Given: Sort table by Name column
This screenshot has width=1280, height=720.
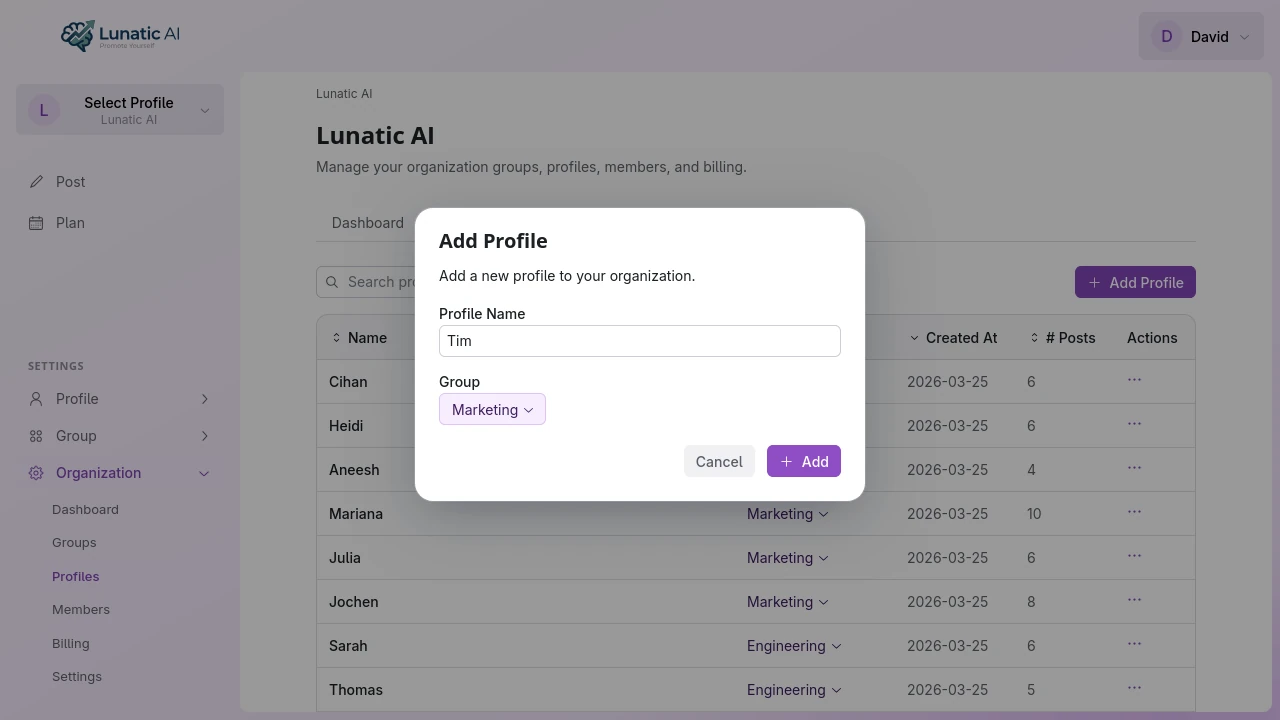Looking at the screenshot, I should point(359,338).
